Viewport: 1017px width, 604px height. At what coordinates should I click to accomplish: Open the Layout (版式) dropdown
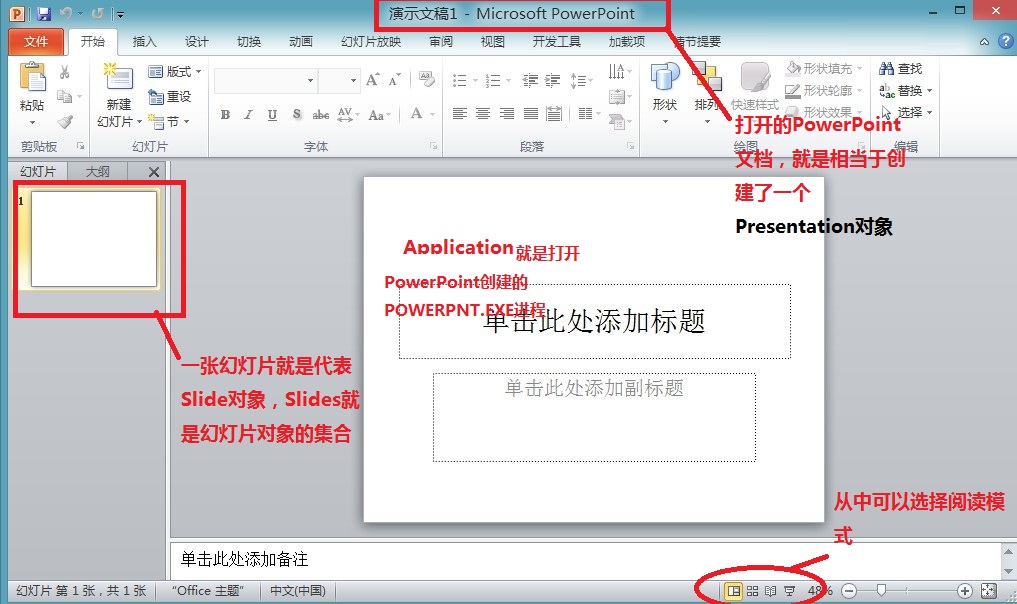(x=174, y=71)
